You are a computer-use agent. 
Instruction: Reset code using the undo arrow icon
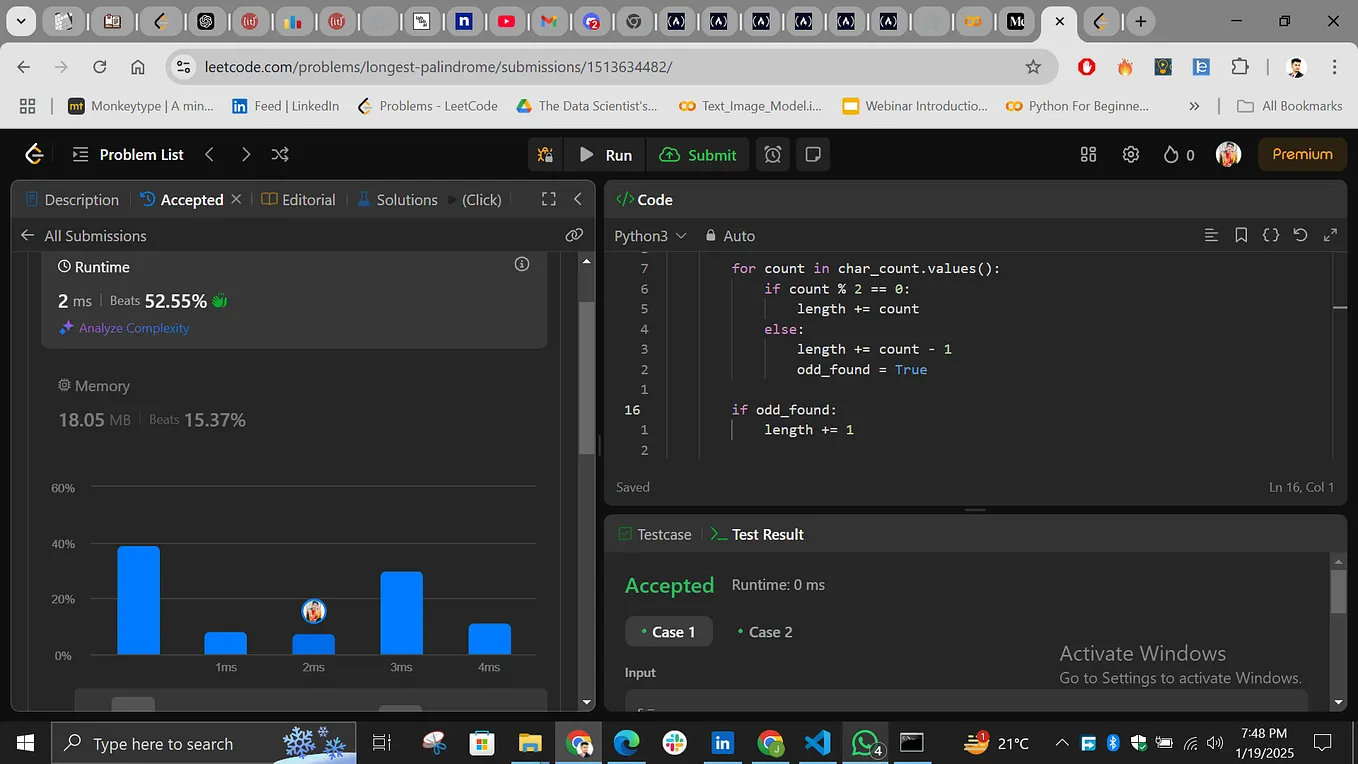[1300, 235]
